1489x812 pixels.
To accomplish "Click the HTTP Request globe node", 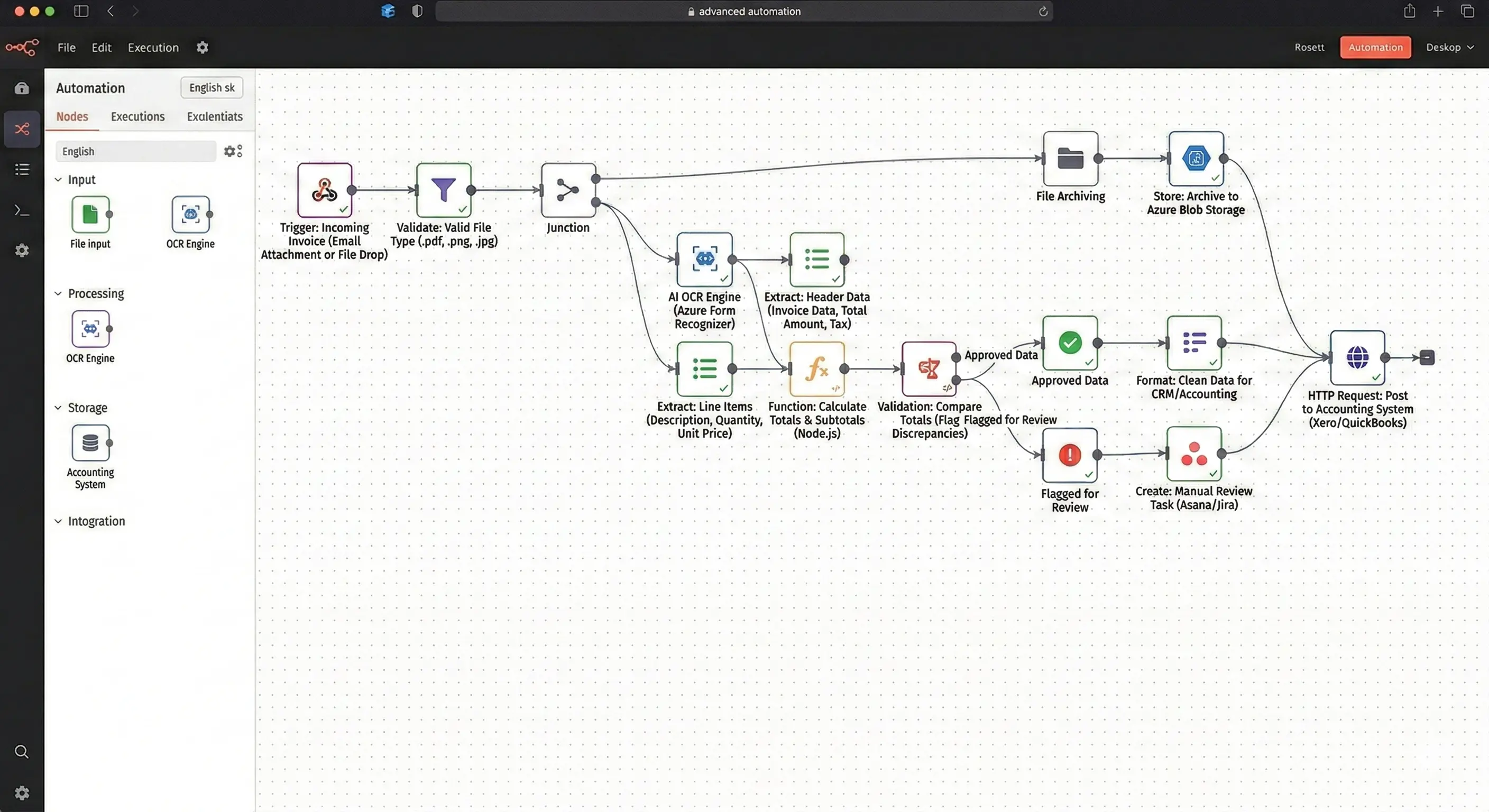I will pyautogui.click(x=1357, y=357).
